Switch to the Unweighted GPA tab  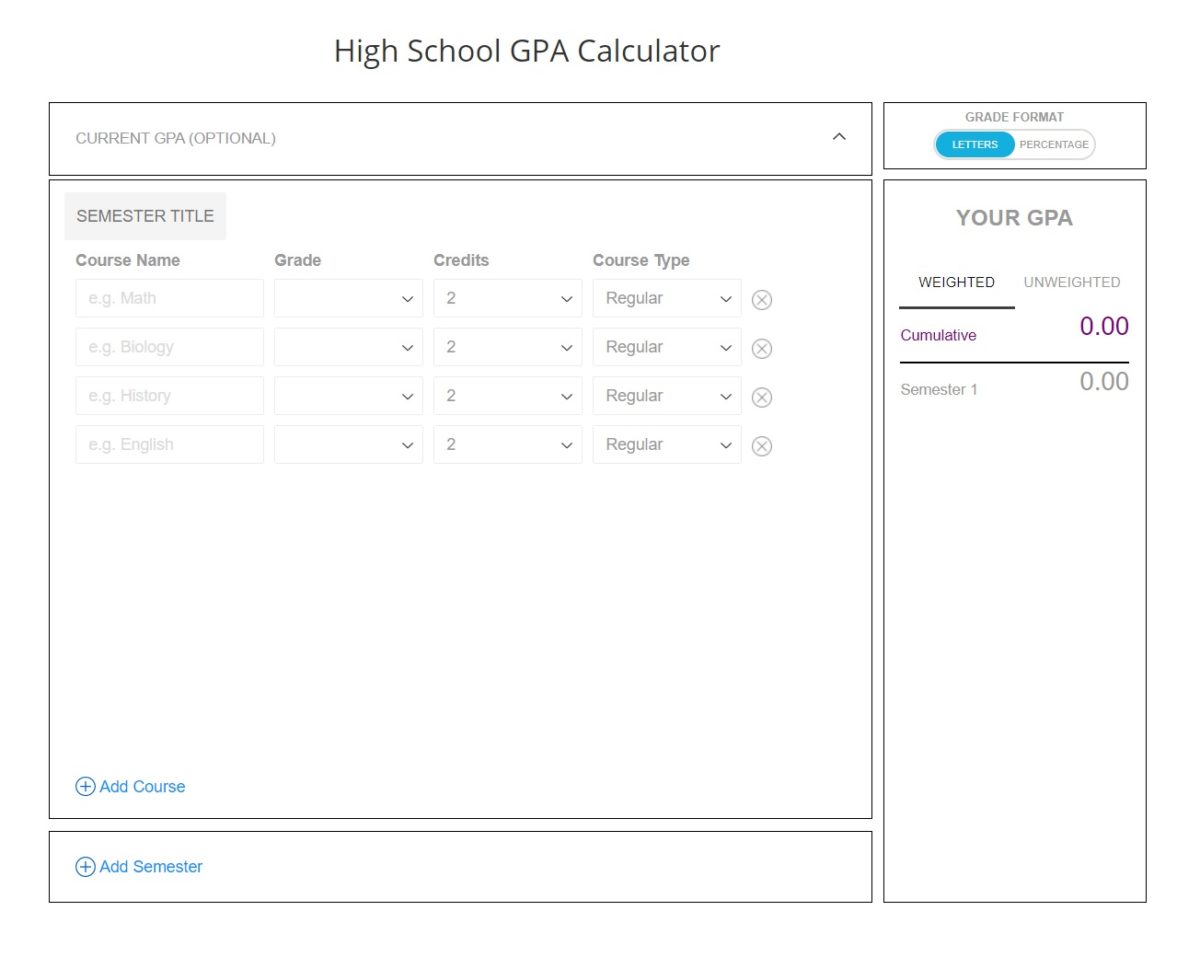(x=1072, y=282)
